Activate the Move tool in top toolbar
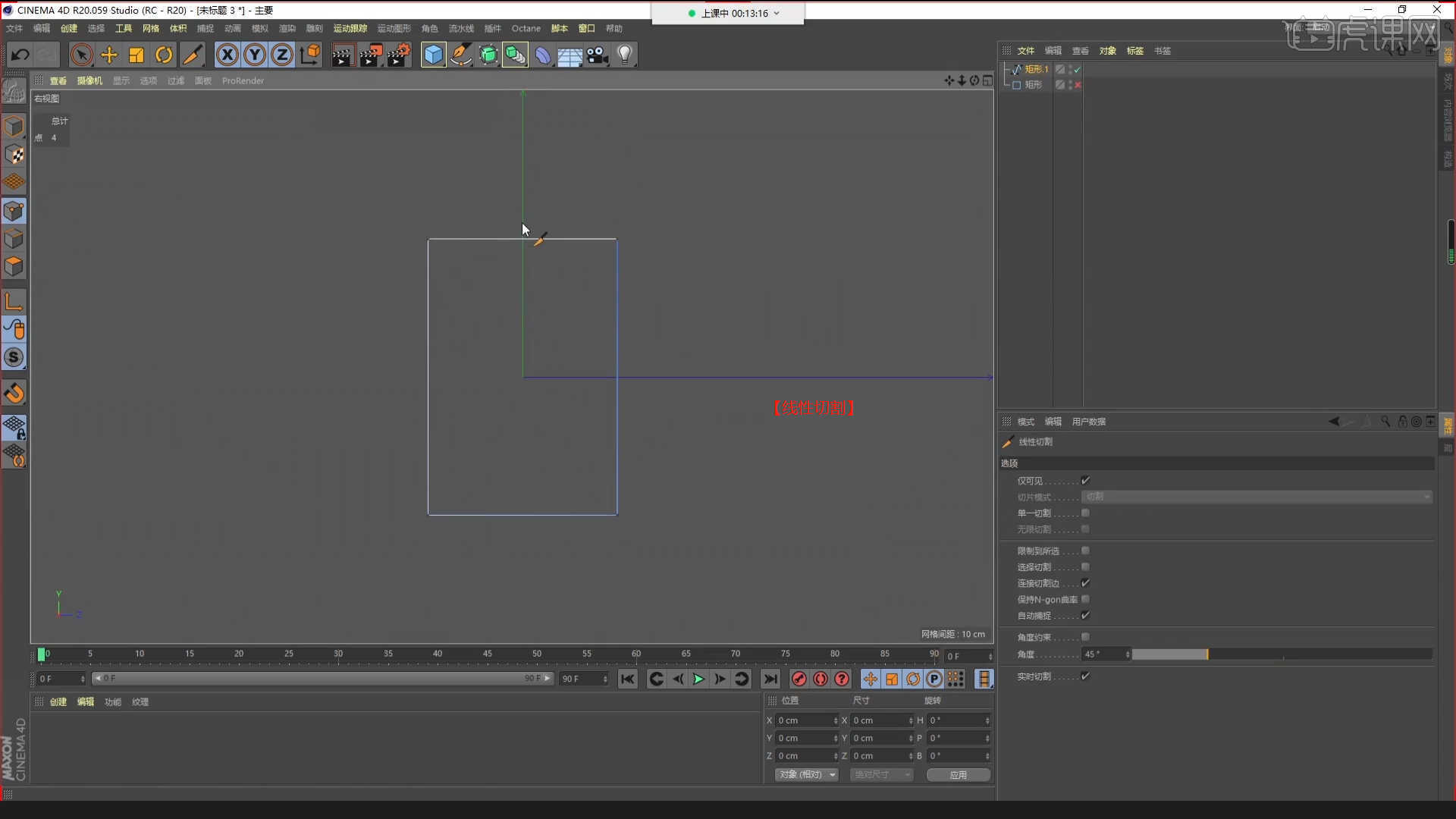 tap(109, 55)
